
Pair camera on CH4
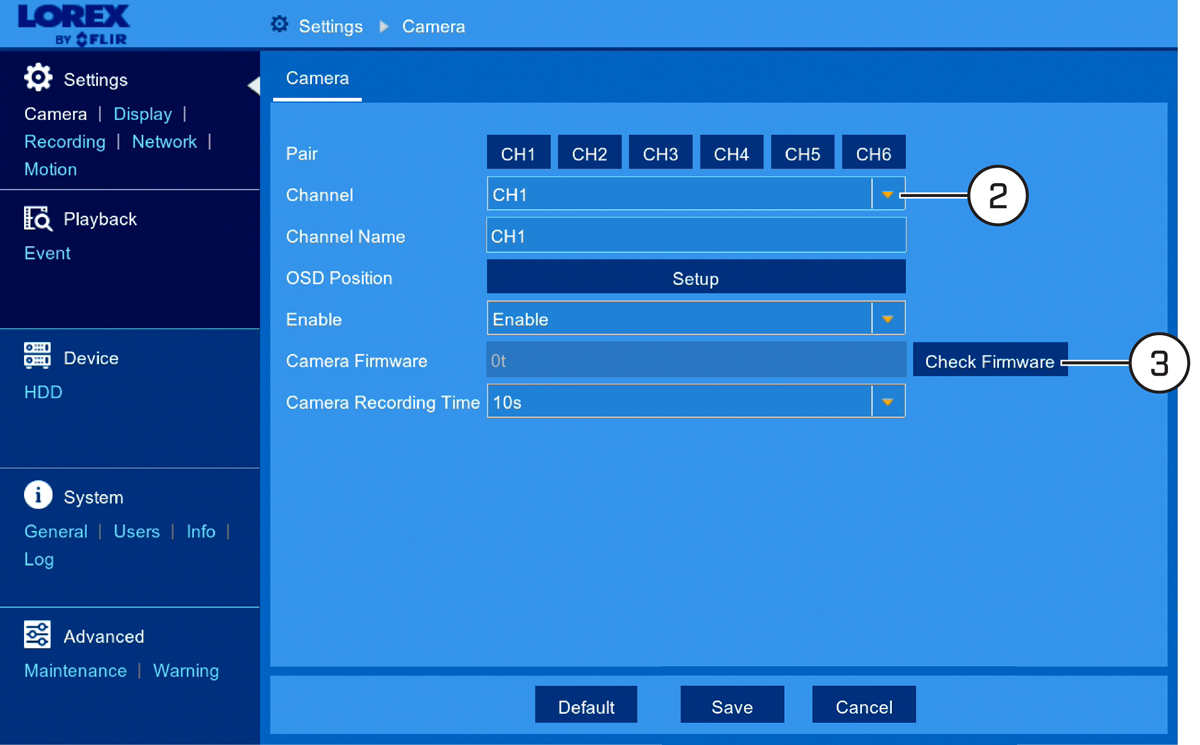[x=731, y=153]
